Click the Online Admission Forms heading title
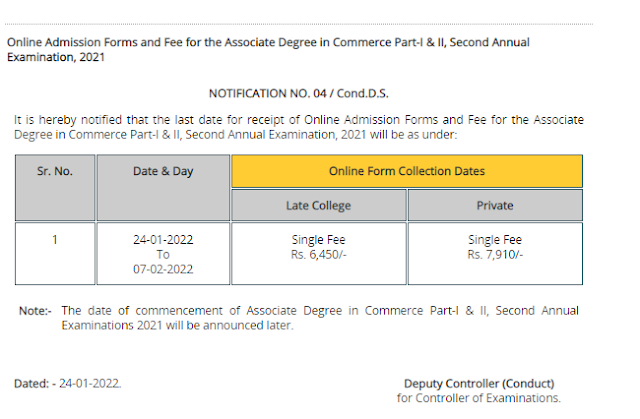The width and height of the screenshot is (640, 419). click(268, 50)
